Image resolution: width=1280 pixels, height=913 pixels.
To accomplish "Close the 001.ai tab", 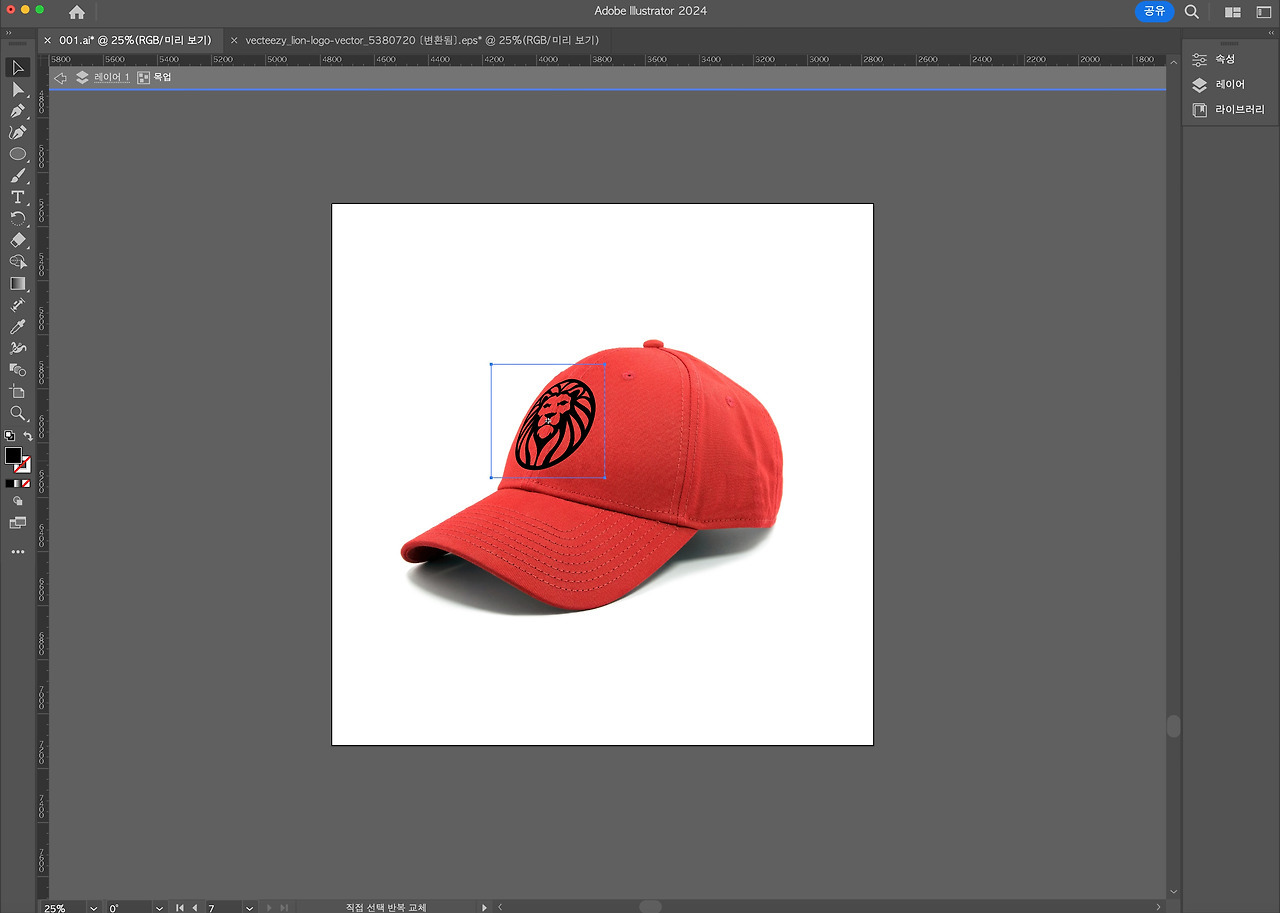I will pos(47,40).
